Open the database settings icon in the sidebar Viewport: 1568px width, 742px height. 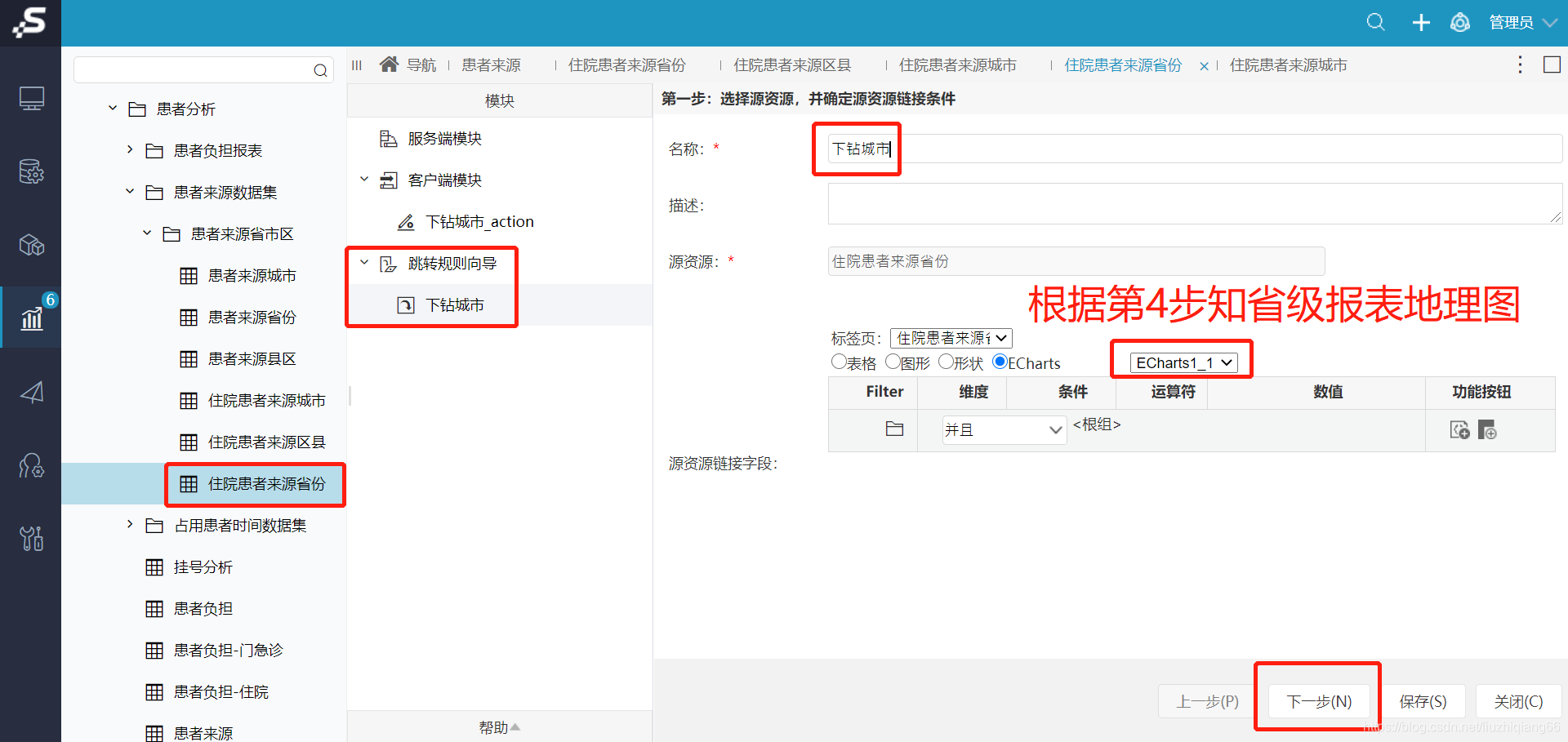click(31, 171)
